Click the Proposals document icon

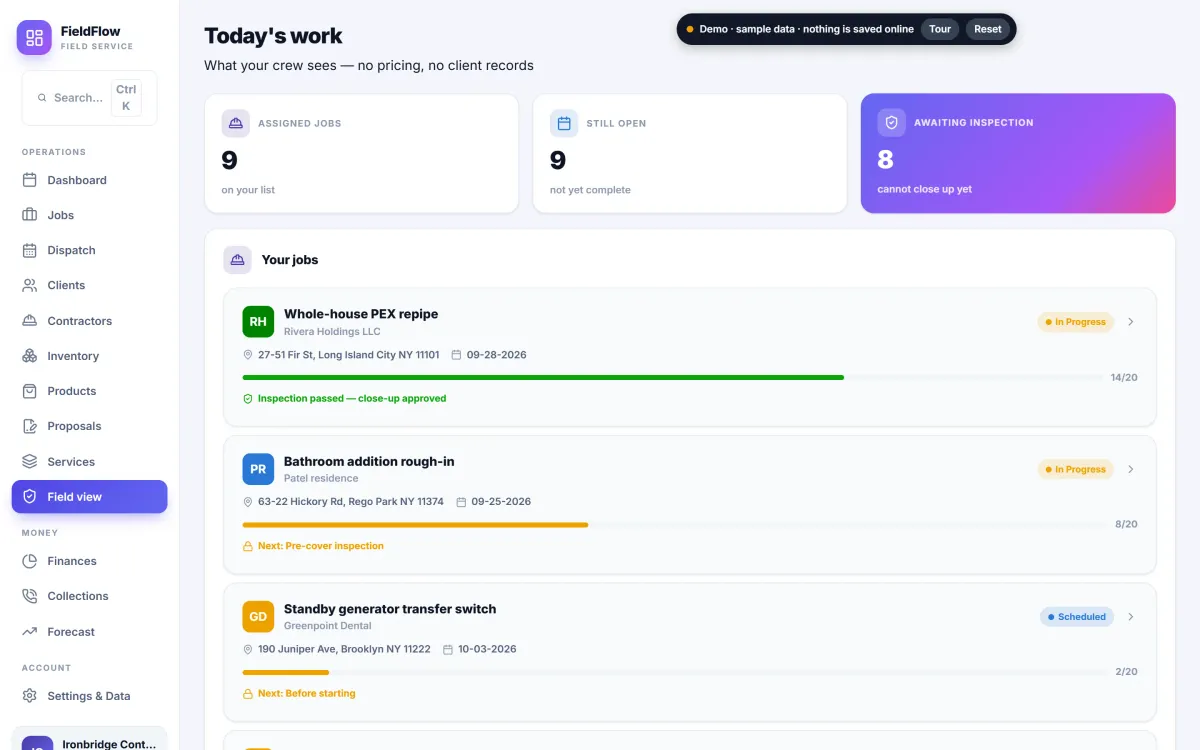coord(30,426)
